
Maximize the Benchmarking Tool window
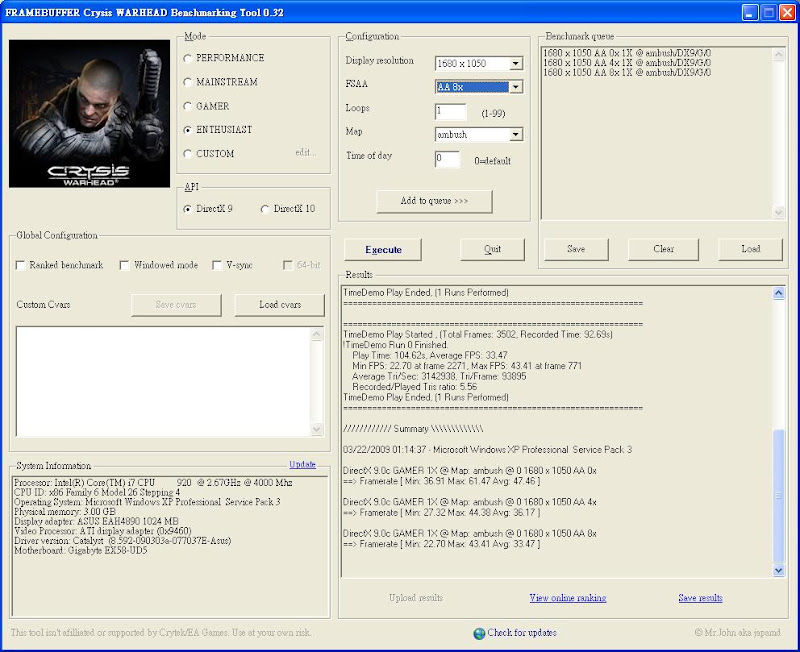[x=768, y=13]
